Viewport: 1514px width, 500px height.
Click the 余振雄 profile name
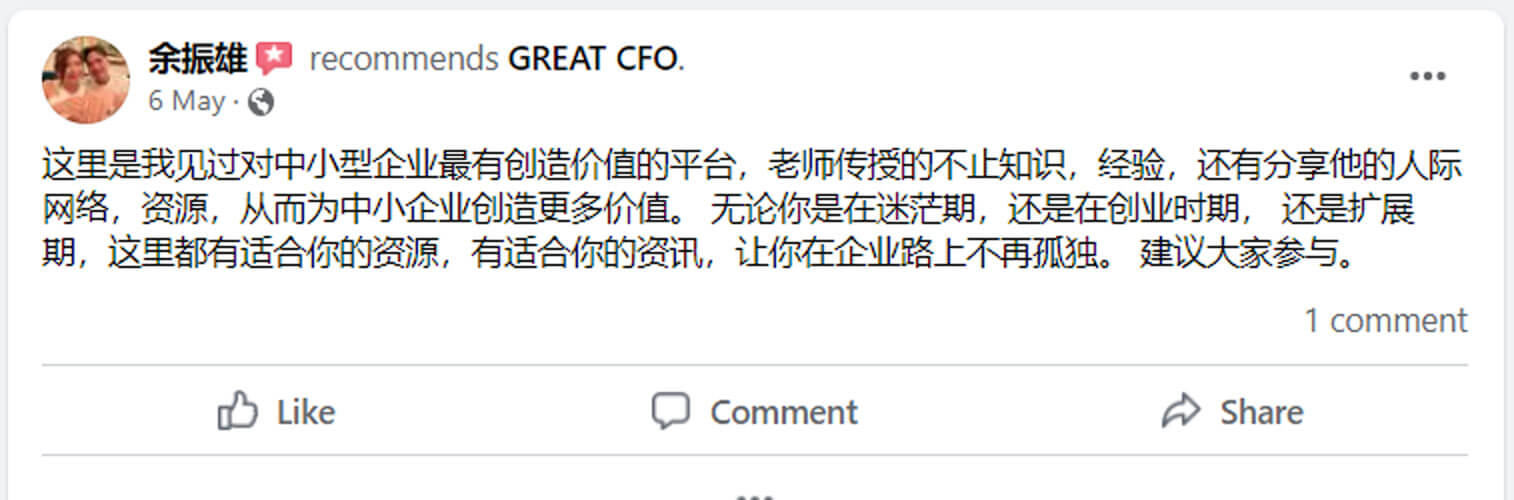pyautogui.click(x=197, y=59)
